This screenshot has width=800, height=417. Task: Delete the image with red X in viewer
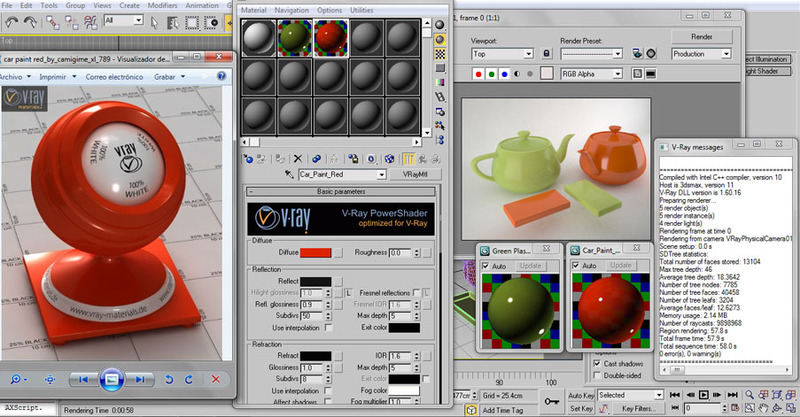(215, 379)
